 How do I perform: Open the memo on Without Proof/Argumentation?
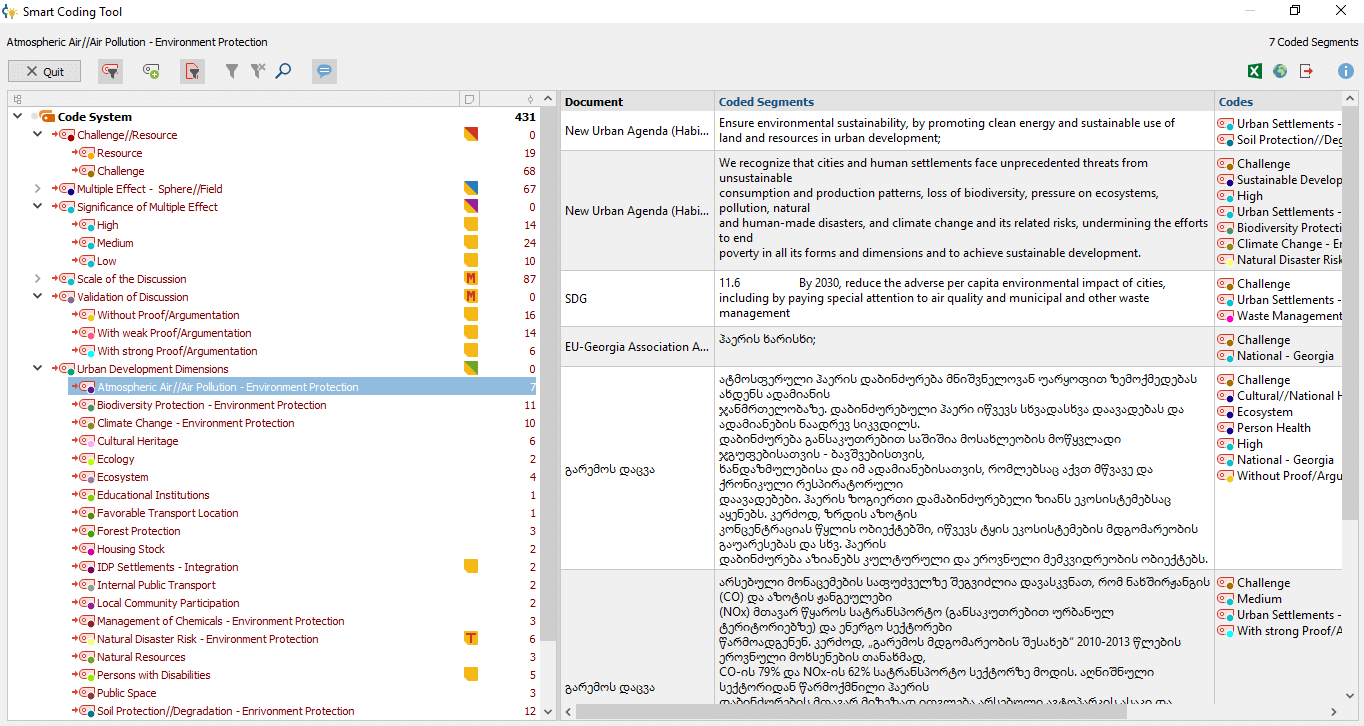(470, 315)
